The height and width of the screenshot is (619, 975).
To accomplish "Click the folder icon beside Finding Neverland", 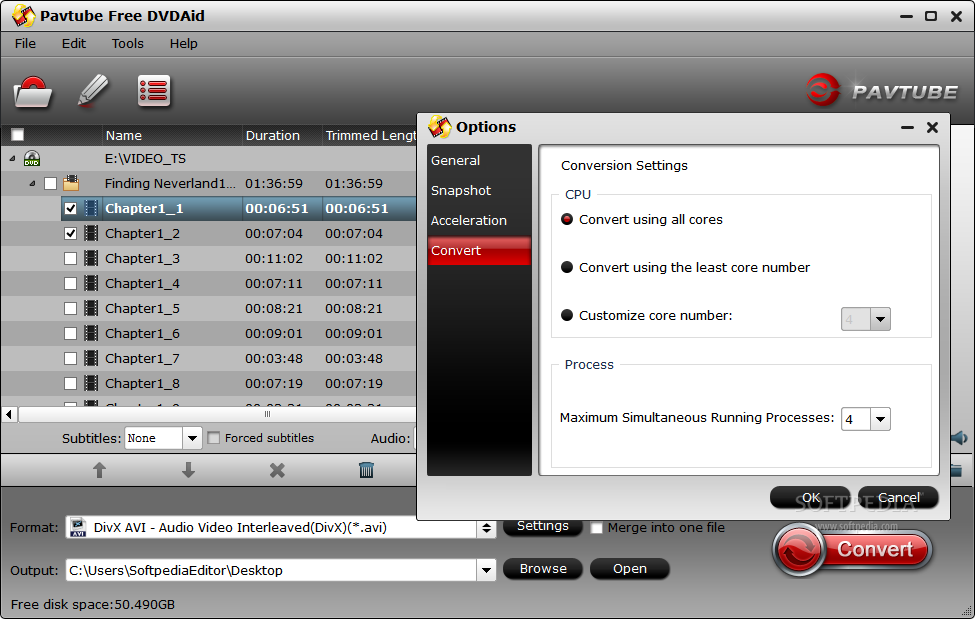I will pyautogui.click(x=71, y=183).
